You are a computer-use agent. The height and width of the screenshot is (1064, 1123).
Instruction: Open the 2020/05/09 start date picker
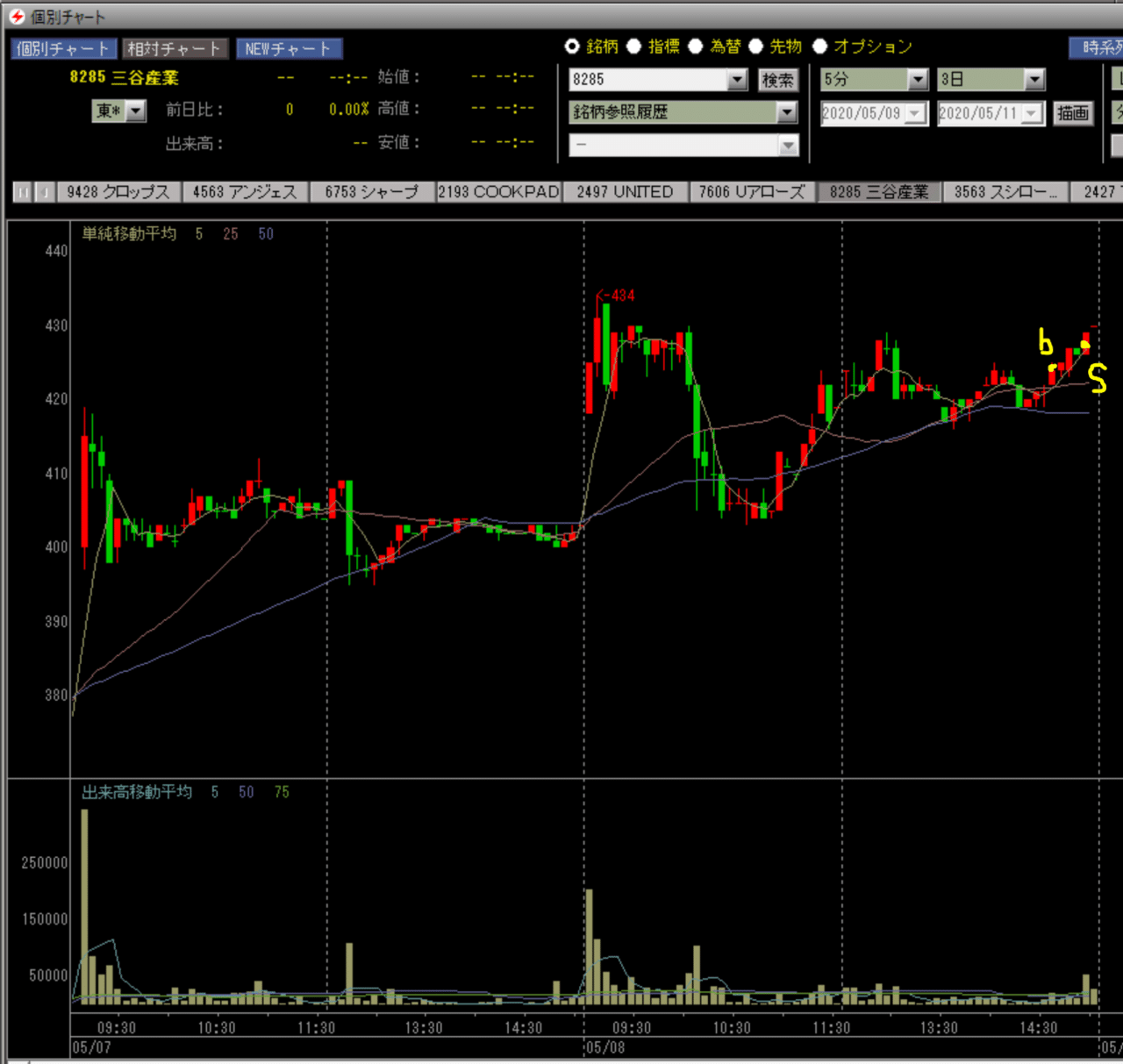pyautogui.click(x=915, y=113)
